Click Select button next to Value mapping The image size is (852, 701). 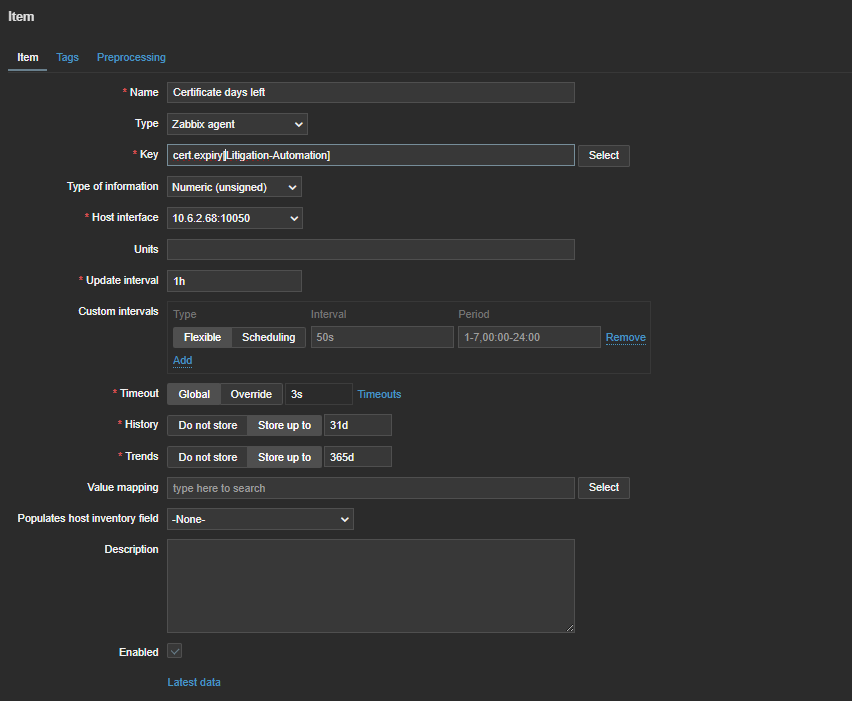pos(603,488)
